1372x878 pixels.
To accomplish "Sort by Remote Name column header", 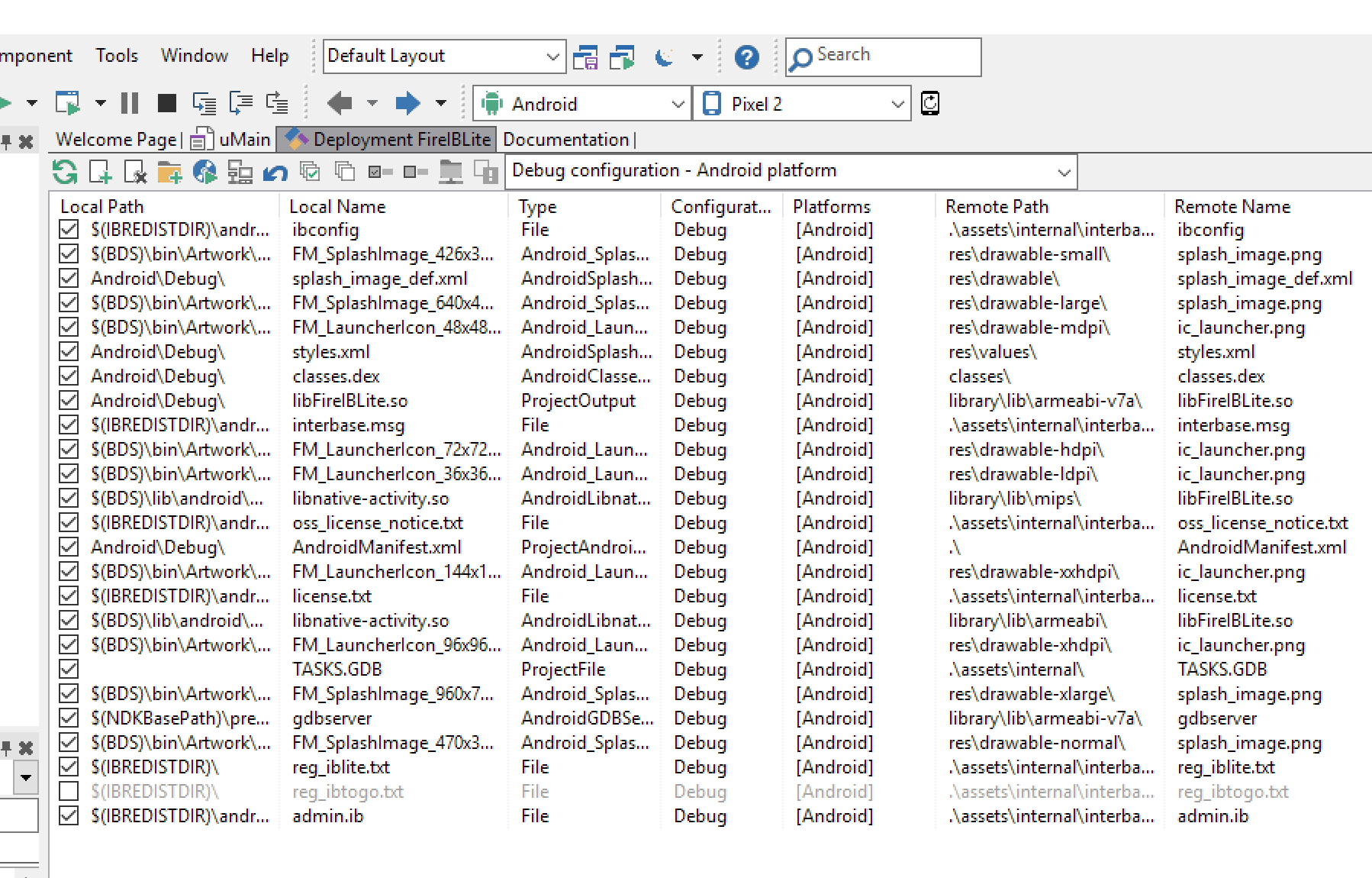I will click(x=1268, y=206).
